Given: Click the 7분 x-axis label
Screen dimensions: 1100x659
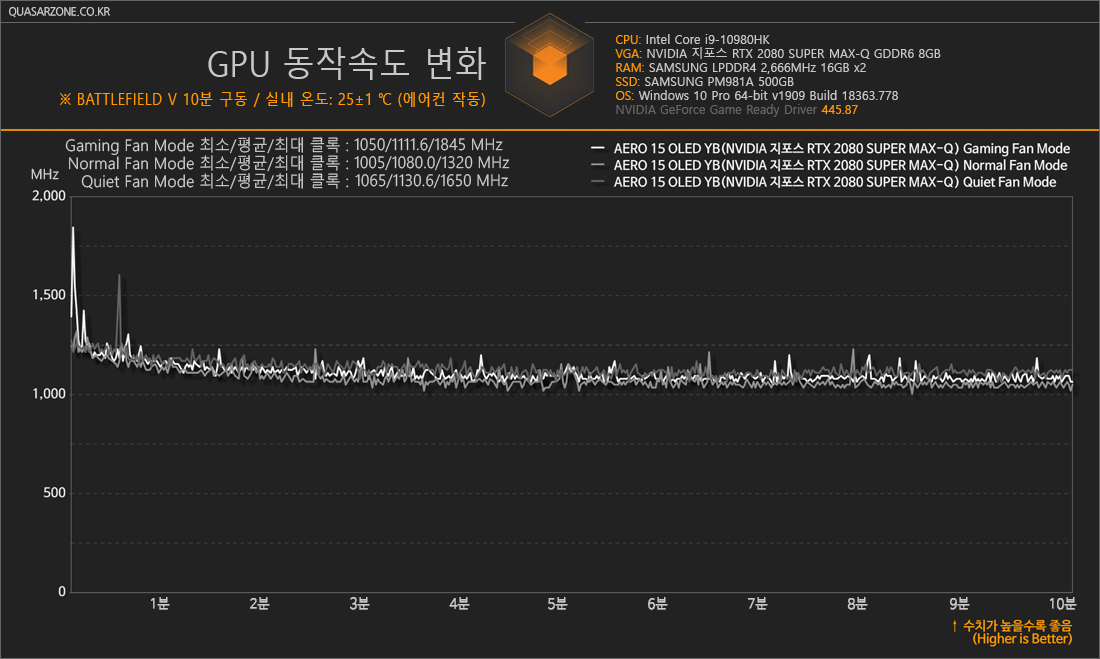Looking at the screenshot, I should 758,604.
